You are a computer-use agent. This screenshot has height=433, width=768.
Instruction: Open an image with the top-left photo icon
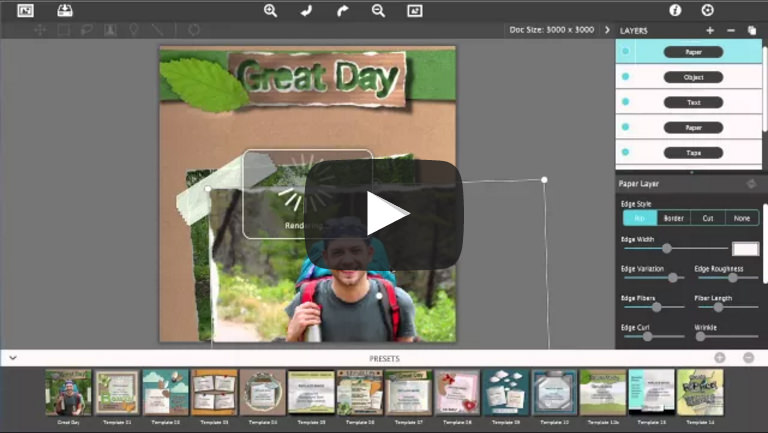25,10
